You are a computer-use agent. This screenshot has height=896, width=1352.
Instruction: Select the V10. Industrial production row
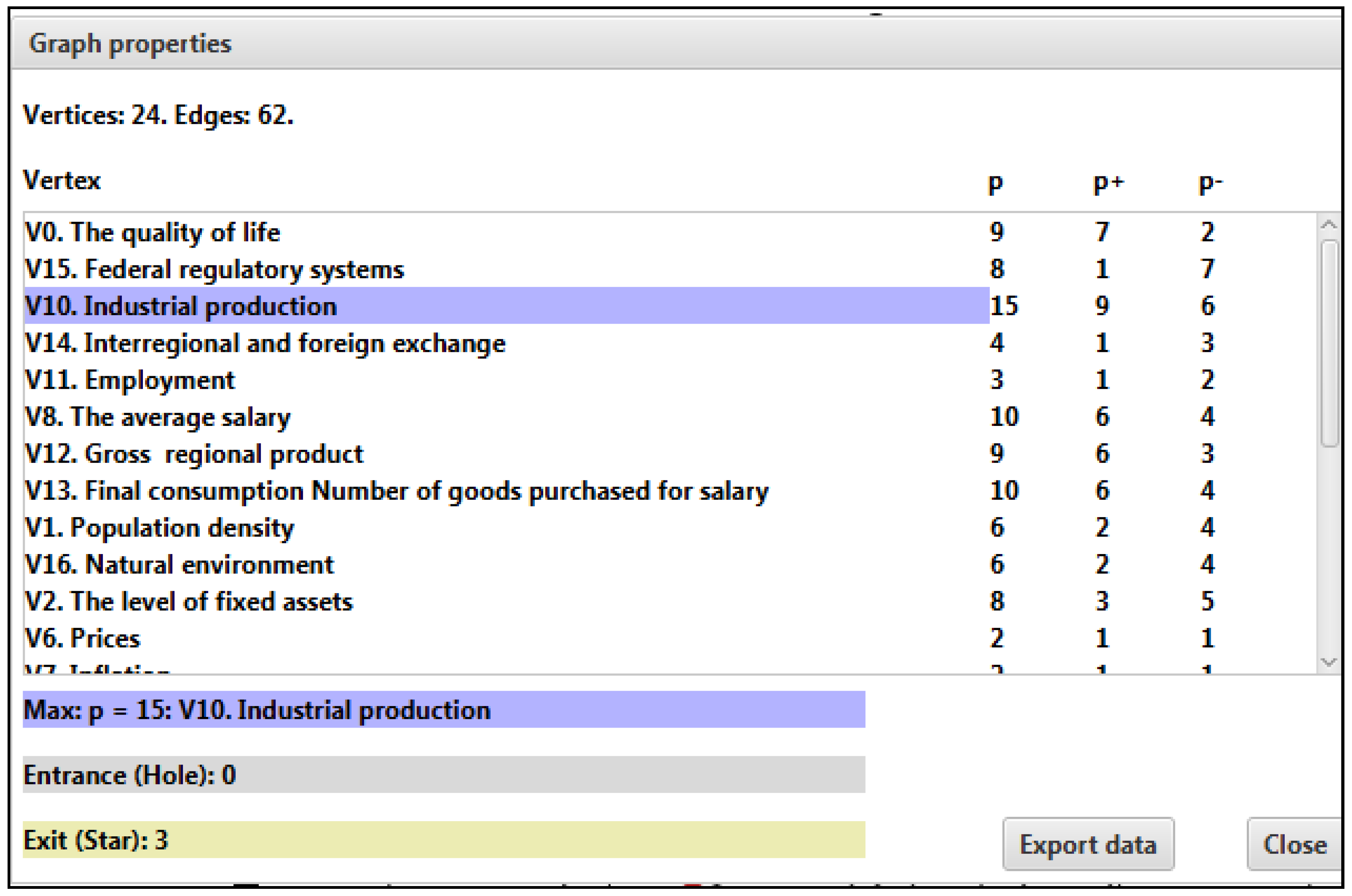[181, 306]
